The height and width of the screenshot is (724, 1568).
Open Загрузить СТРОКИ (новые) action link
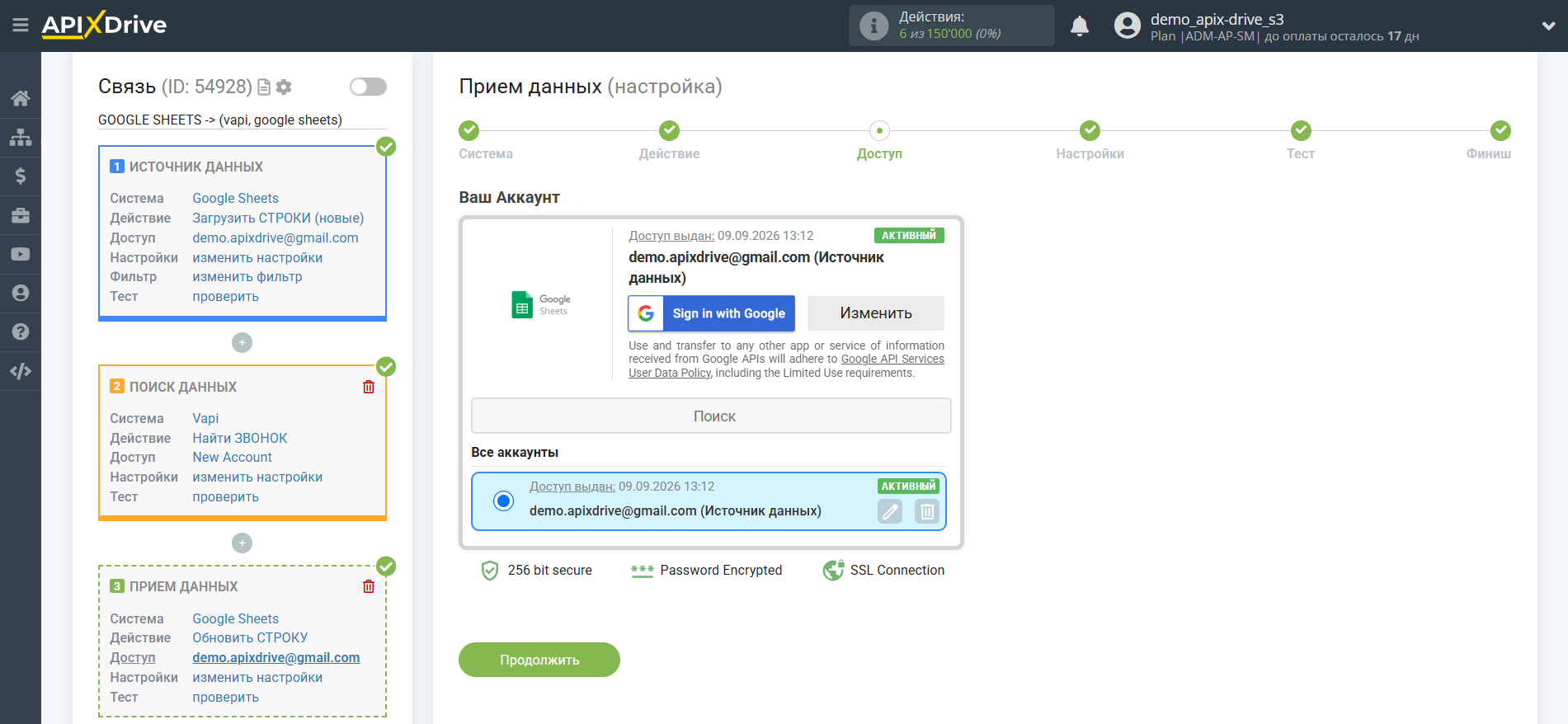[278, 218]
